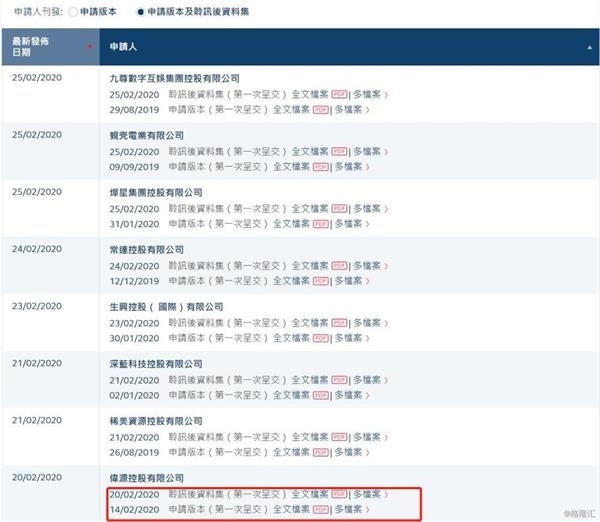The height and width of the screenshot is (522, 600).
Task: Click applicant name 常達控股有限公司
Action: coord(147,250)
